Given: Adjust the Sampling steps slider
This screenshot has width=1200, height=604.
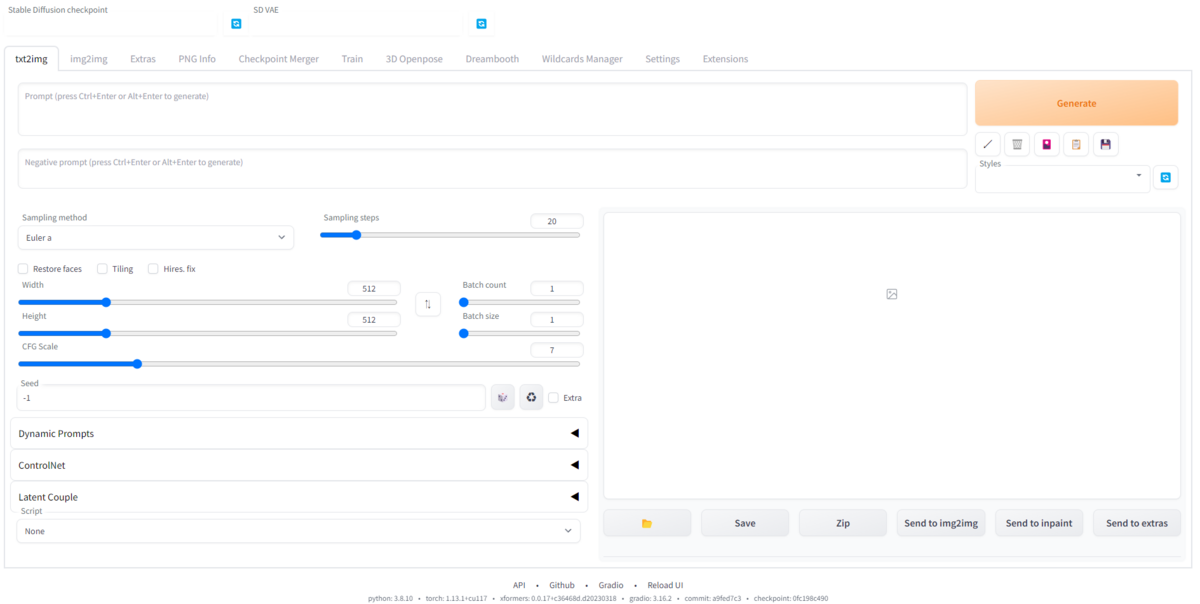Looking at the screenshot, I should pyautogui.click(x=450, y=235).
